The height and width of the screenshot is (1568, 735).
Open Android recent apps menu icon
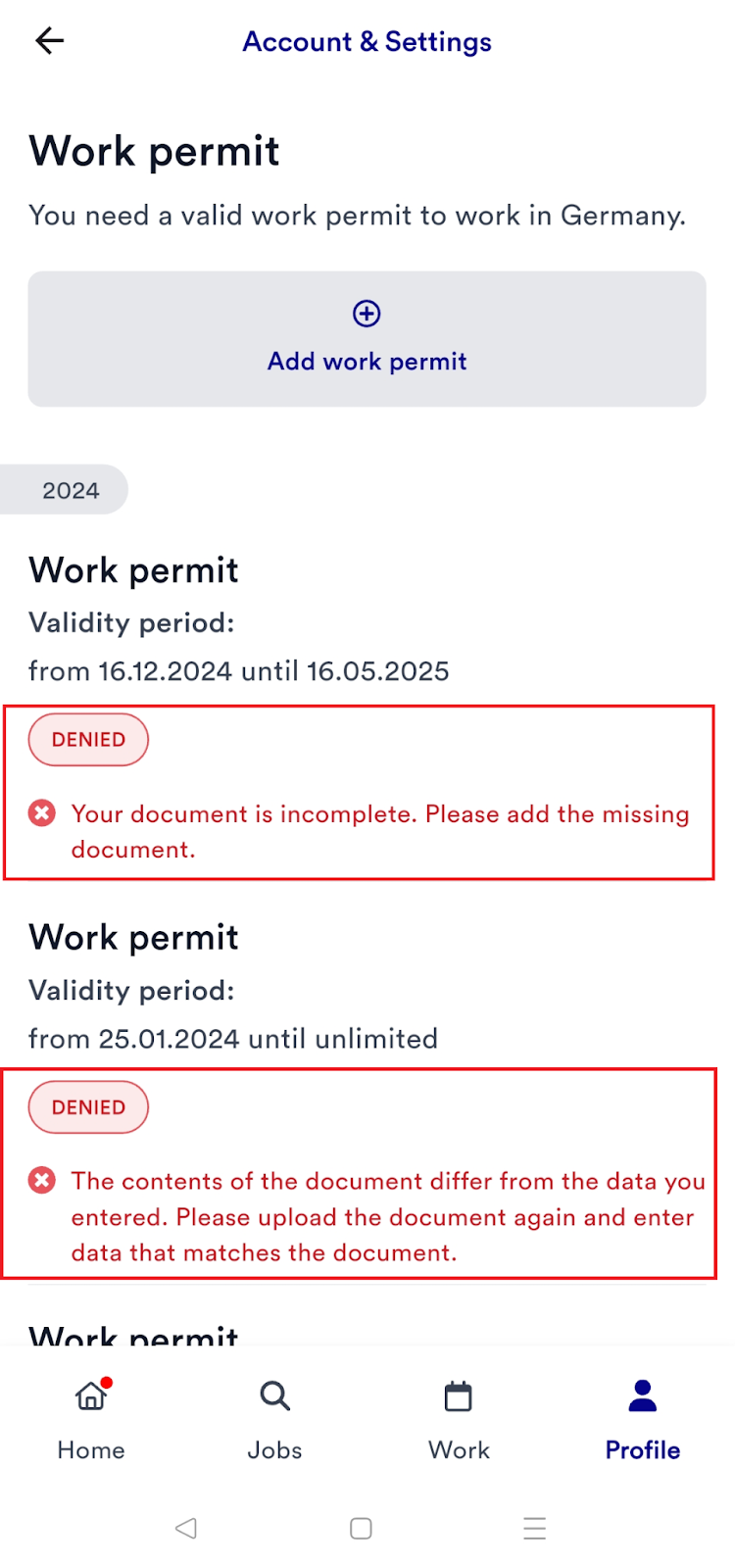tap(534, 1528)
